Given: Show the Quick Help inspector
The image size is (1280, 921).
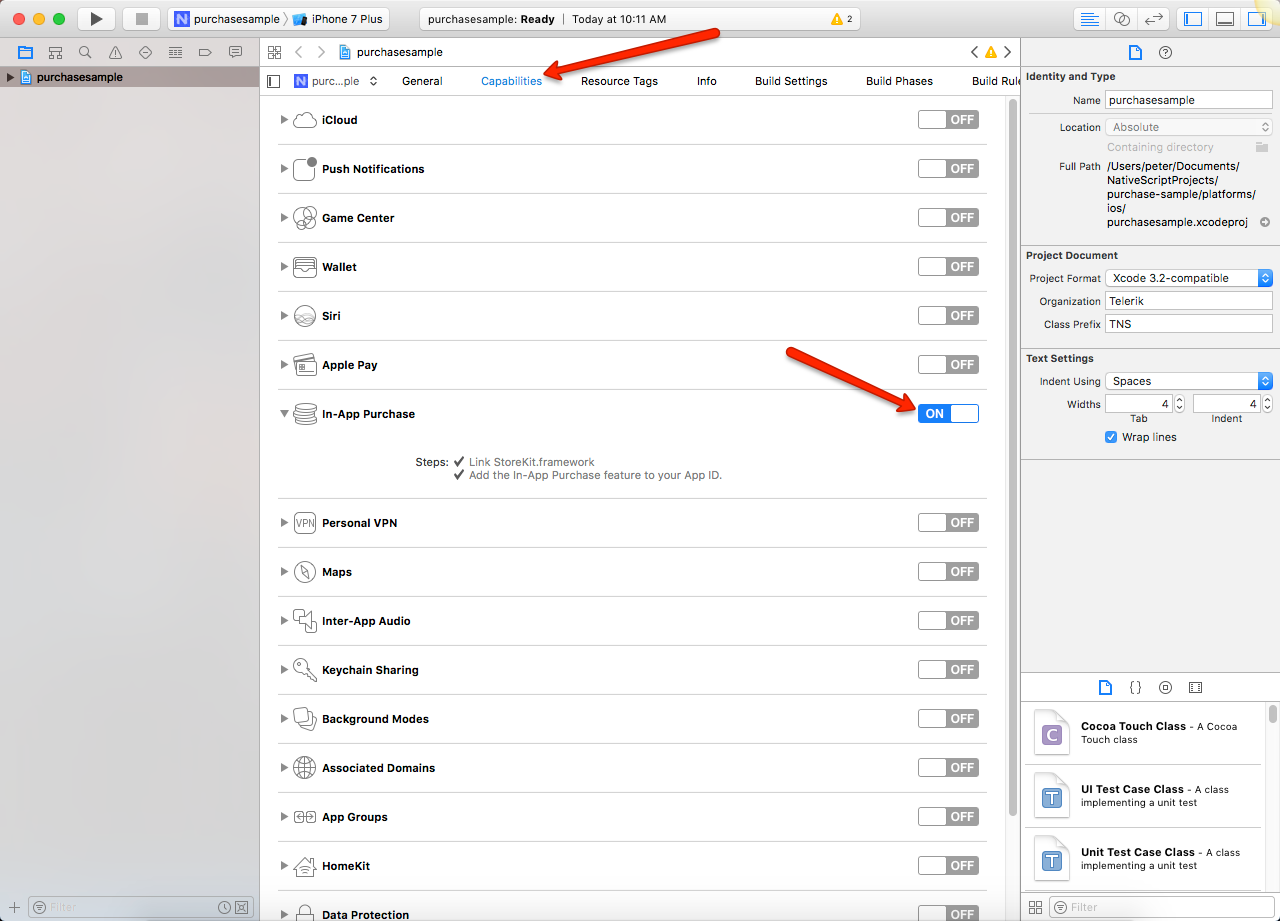Looking at the screenshot, I should click(x=1165, y=52).
